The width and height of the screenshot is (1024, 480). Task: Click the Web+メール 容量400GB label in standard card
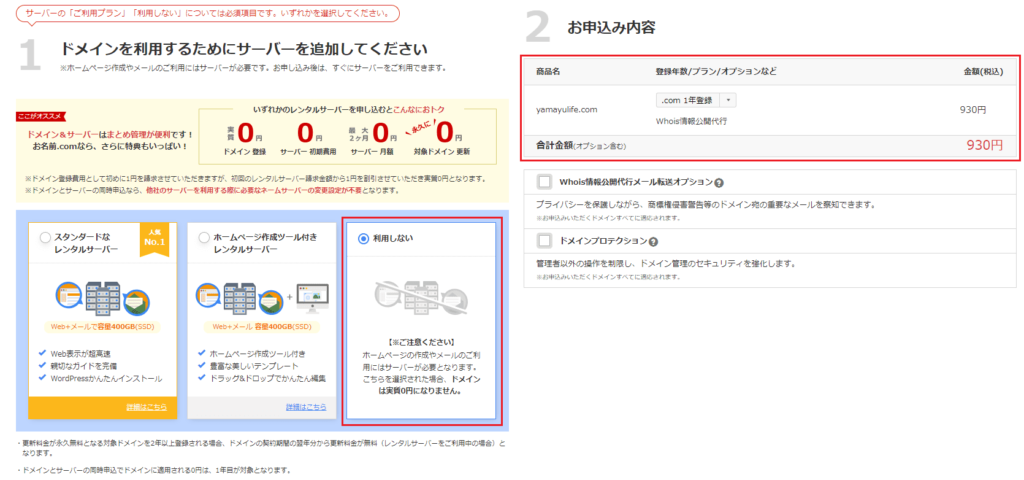click(x=103, y=326)
